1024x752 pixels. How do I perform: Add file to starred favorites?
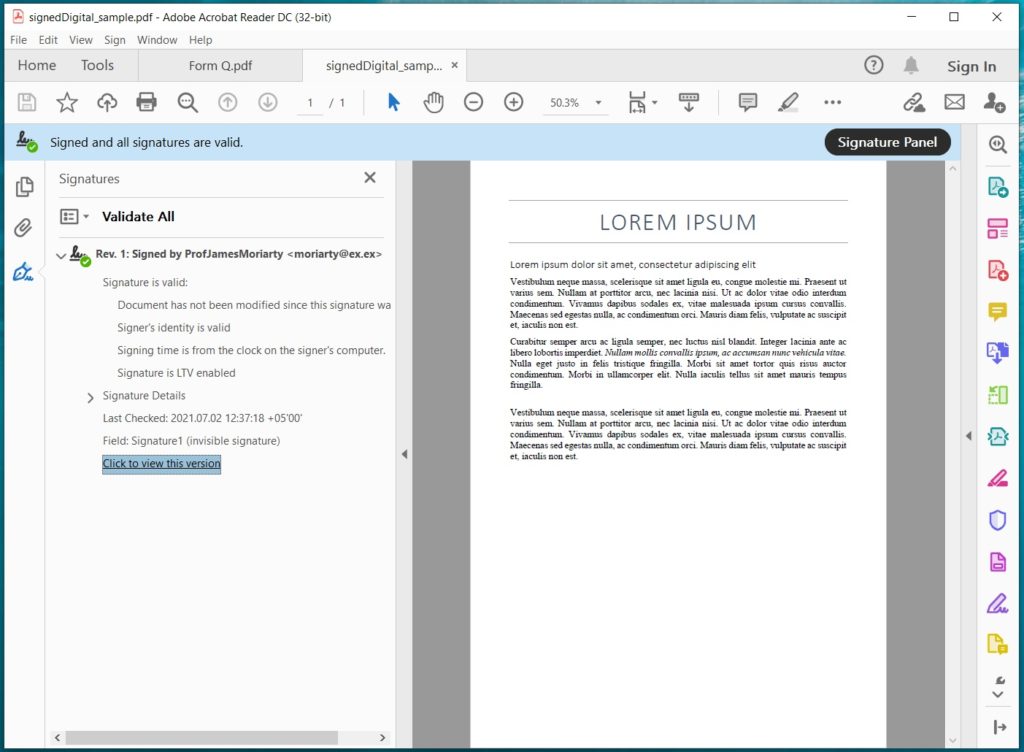click(67, 102)
